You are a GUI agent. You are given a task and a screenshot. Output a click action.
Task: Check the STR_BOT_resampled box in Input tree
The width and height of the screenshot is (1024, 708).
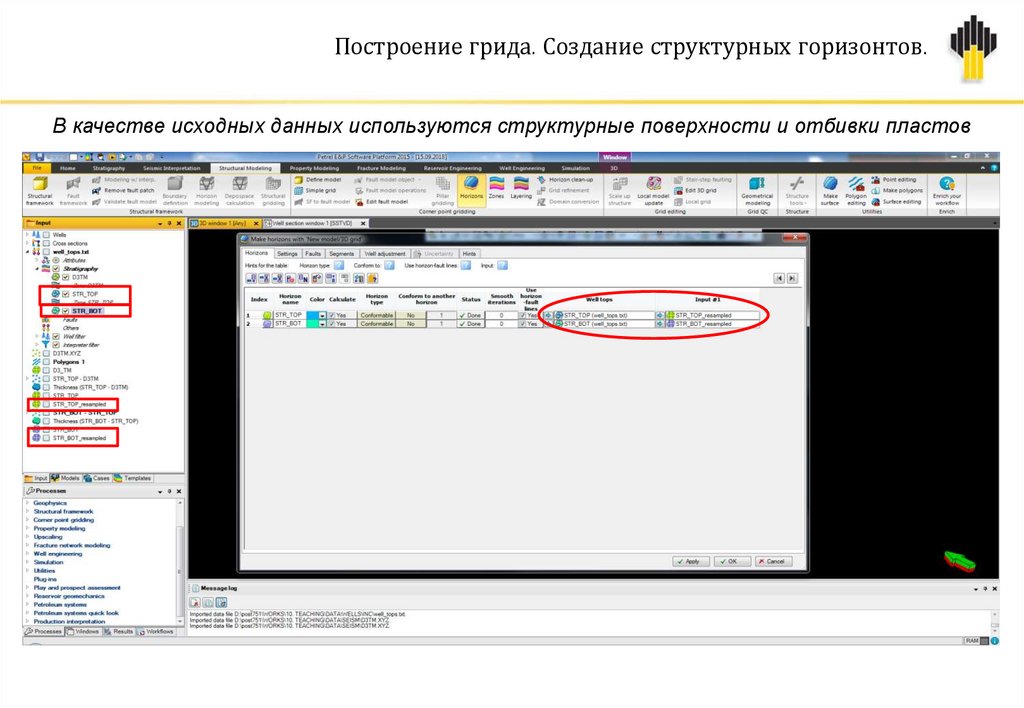46,438
